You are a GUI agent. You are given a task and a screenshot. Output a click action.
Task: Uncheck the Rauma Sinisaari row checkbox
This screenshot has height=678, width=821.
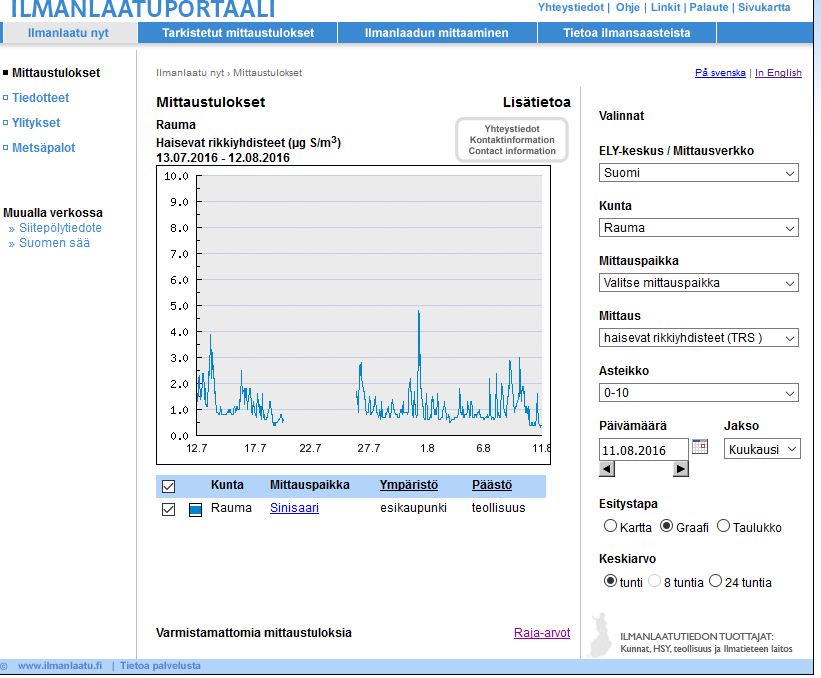[x=168, y=509]
